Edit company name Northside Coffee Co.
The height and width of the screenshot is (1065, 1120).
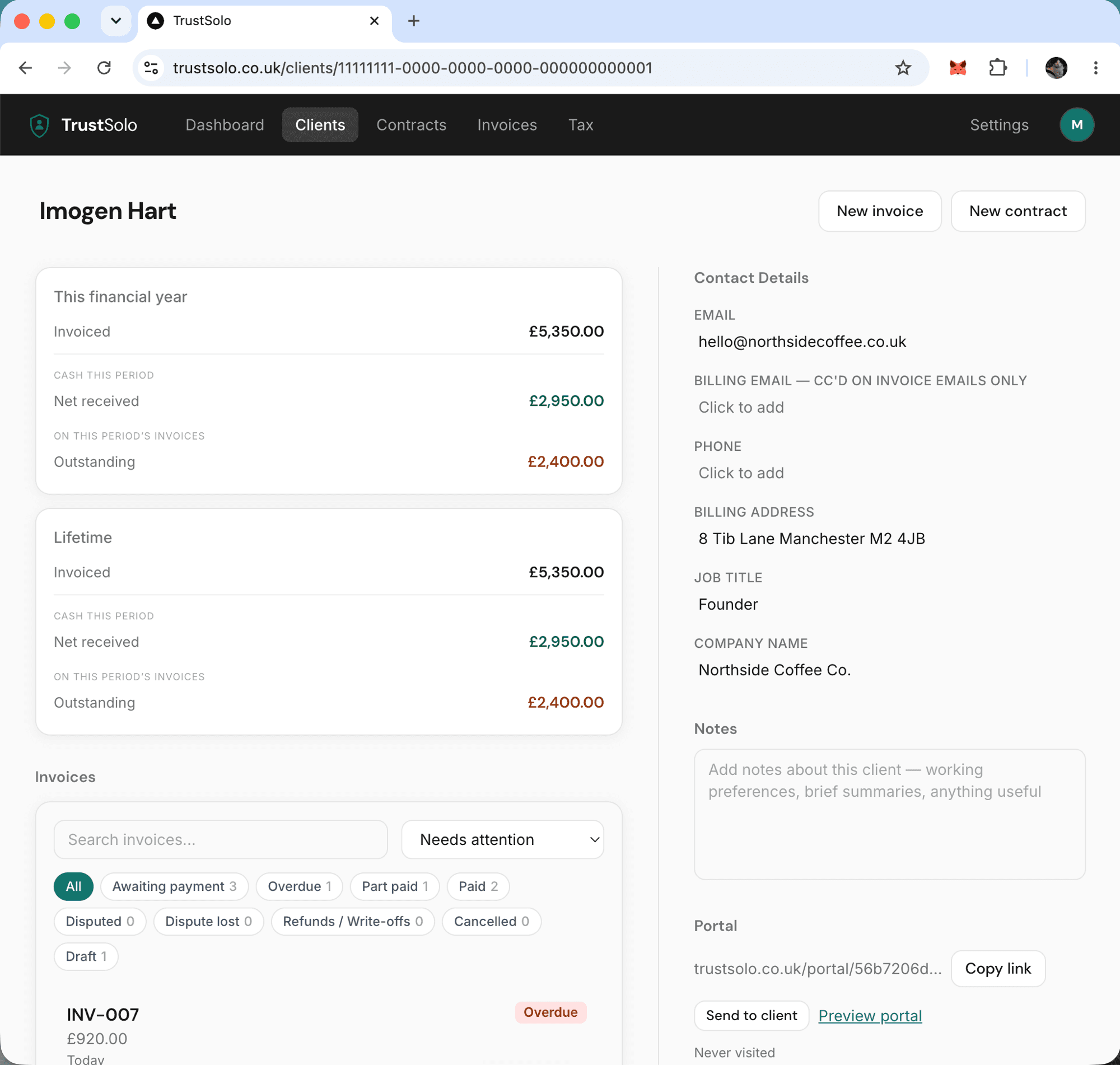[774, 670]
